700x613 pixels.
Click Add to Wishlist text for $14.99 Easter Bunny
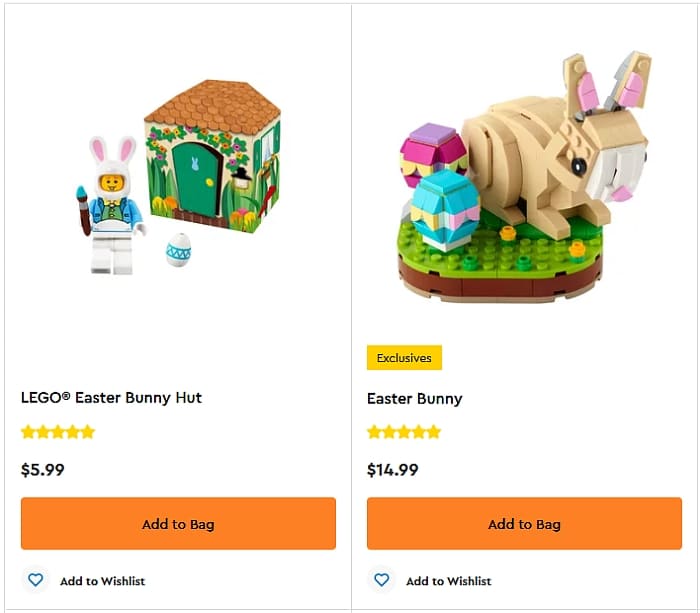[448, 581]
